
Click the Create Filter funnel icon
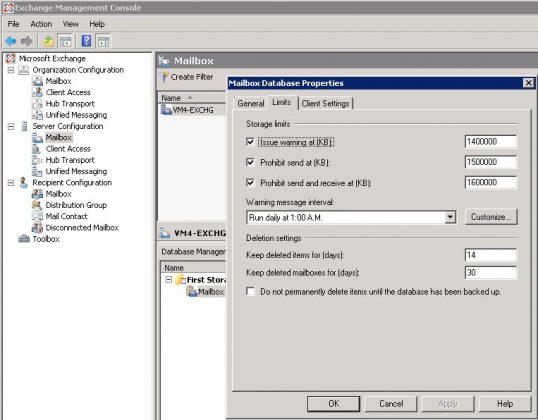[165, 77]
